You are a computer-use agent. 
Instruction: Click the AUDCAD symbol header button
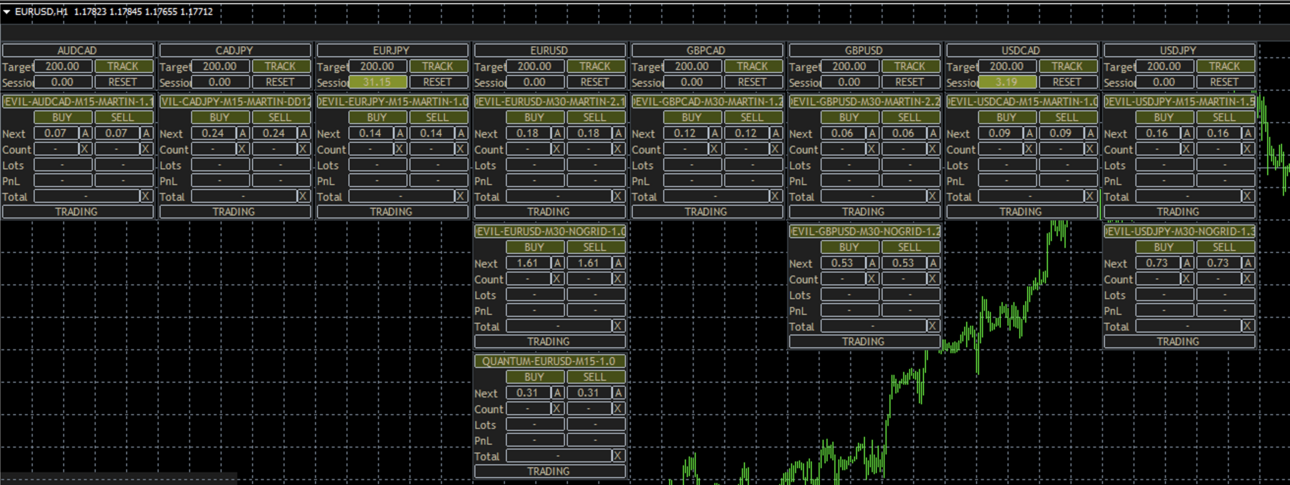[x=76, y=50]
